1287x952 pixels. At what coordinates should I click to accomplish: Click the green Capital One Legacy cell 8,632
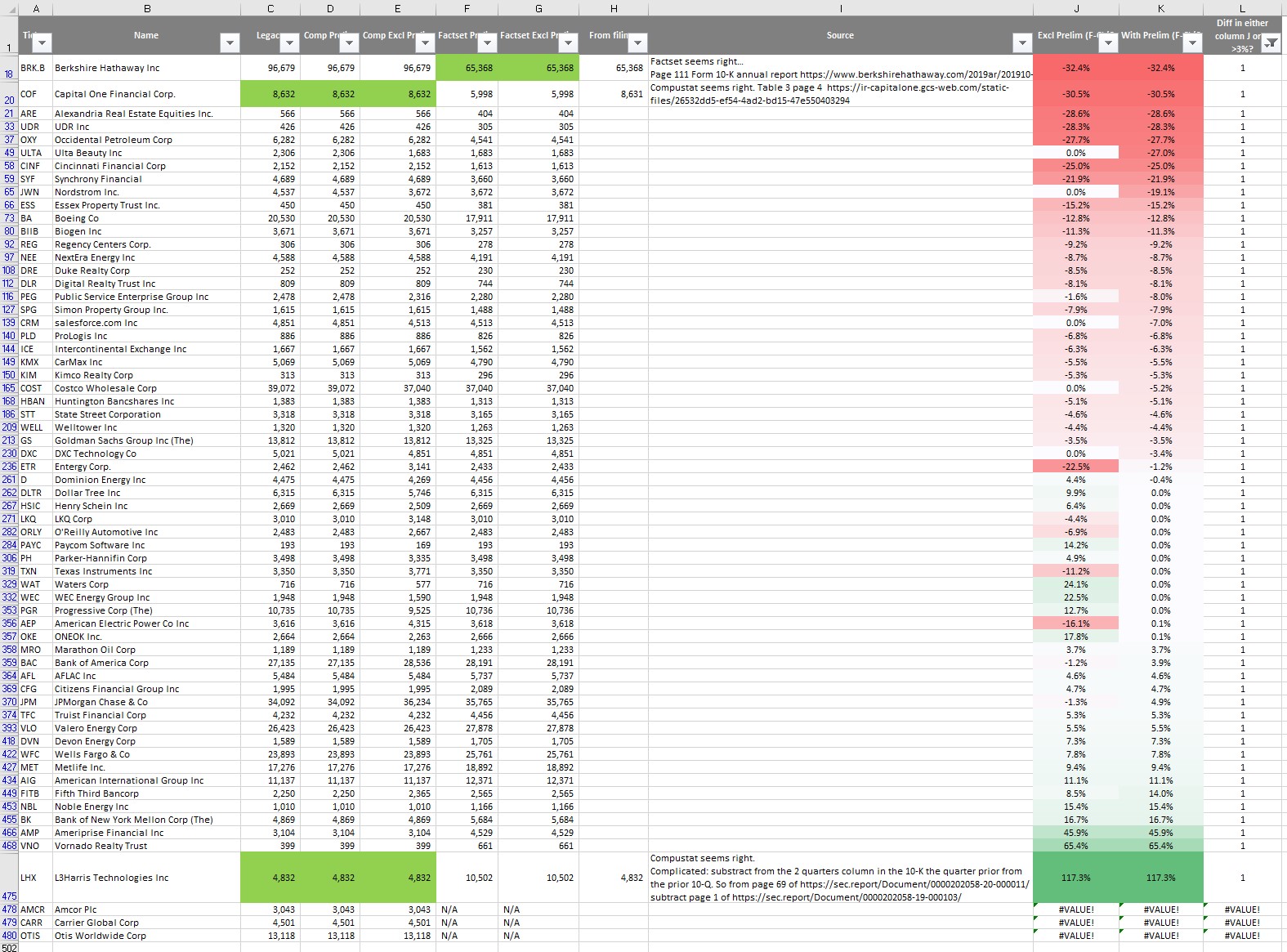point(270,94)
